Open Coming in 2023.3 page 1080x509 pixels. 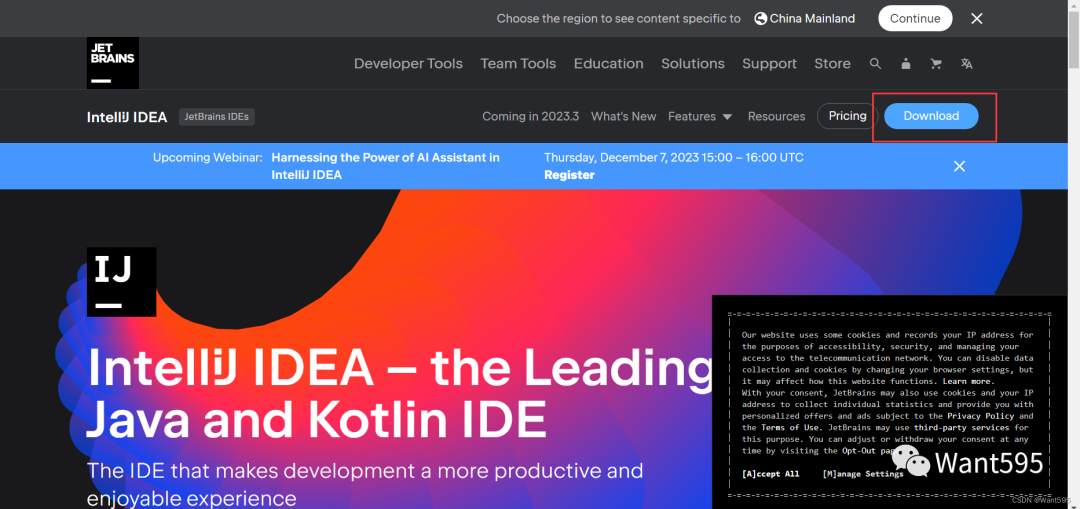click(530, 116)
